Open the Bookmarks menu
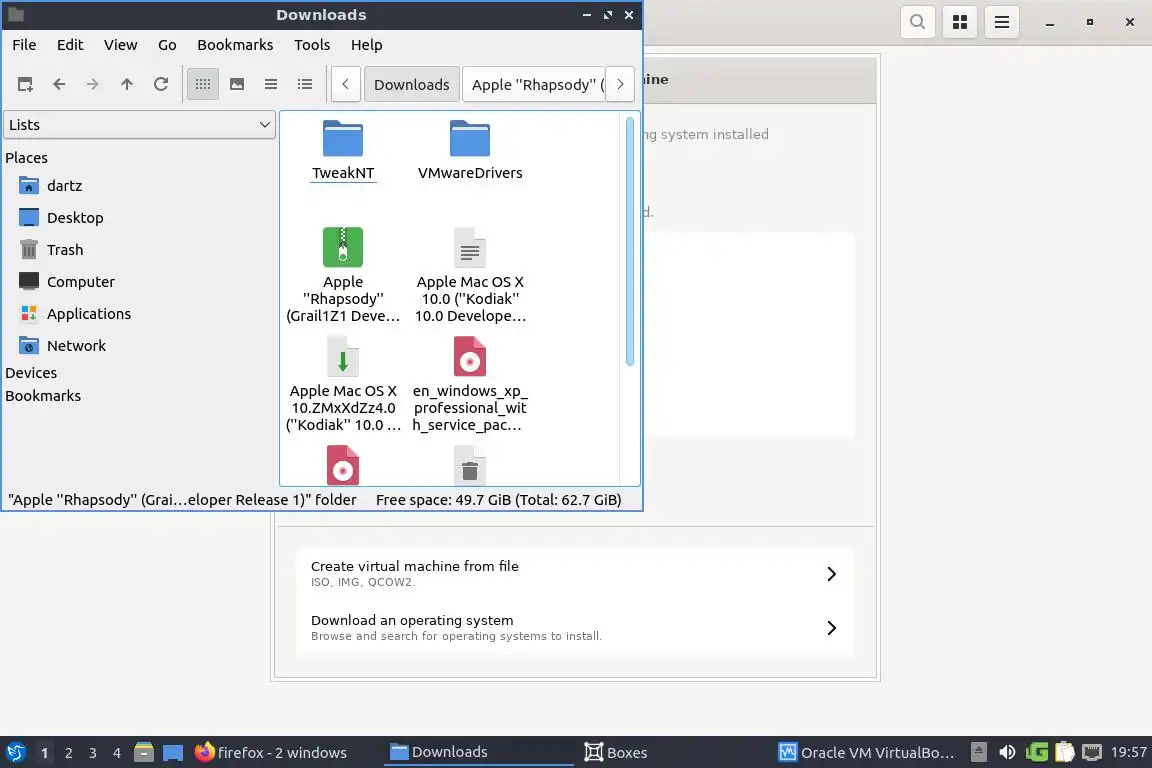The width and height of the screenshot is (1152, 768). (x=235, y=45)
